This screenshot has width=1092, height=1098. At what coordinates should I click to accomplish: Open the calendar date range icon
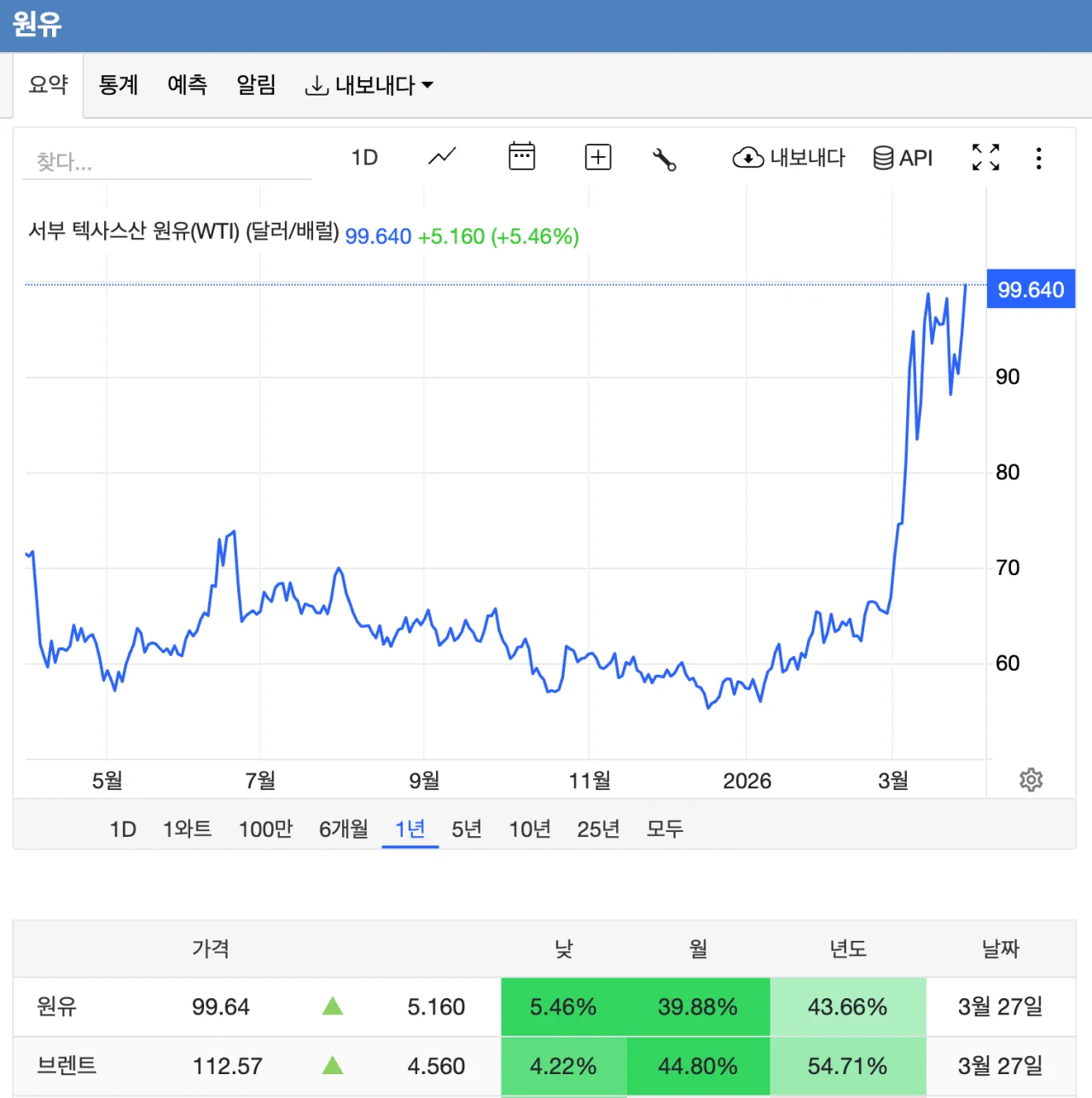point(521,156)
